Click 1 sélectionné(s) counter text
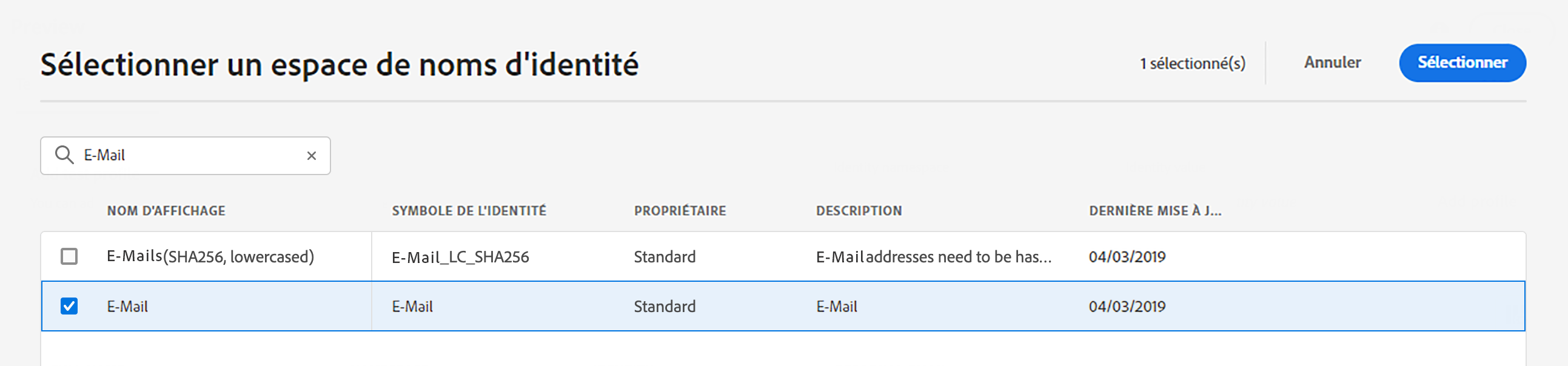Image resolution: width=1568 pixels, height=366 pixels. tap(1193, 63)
